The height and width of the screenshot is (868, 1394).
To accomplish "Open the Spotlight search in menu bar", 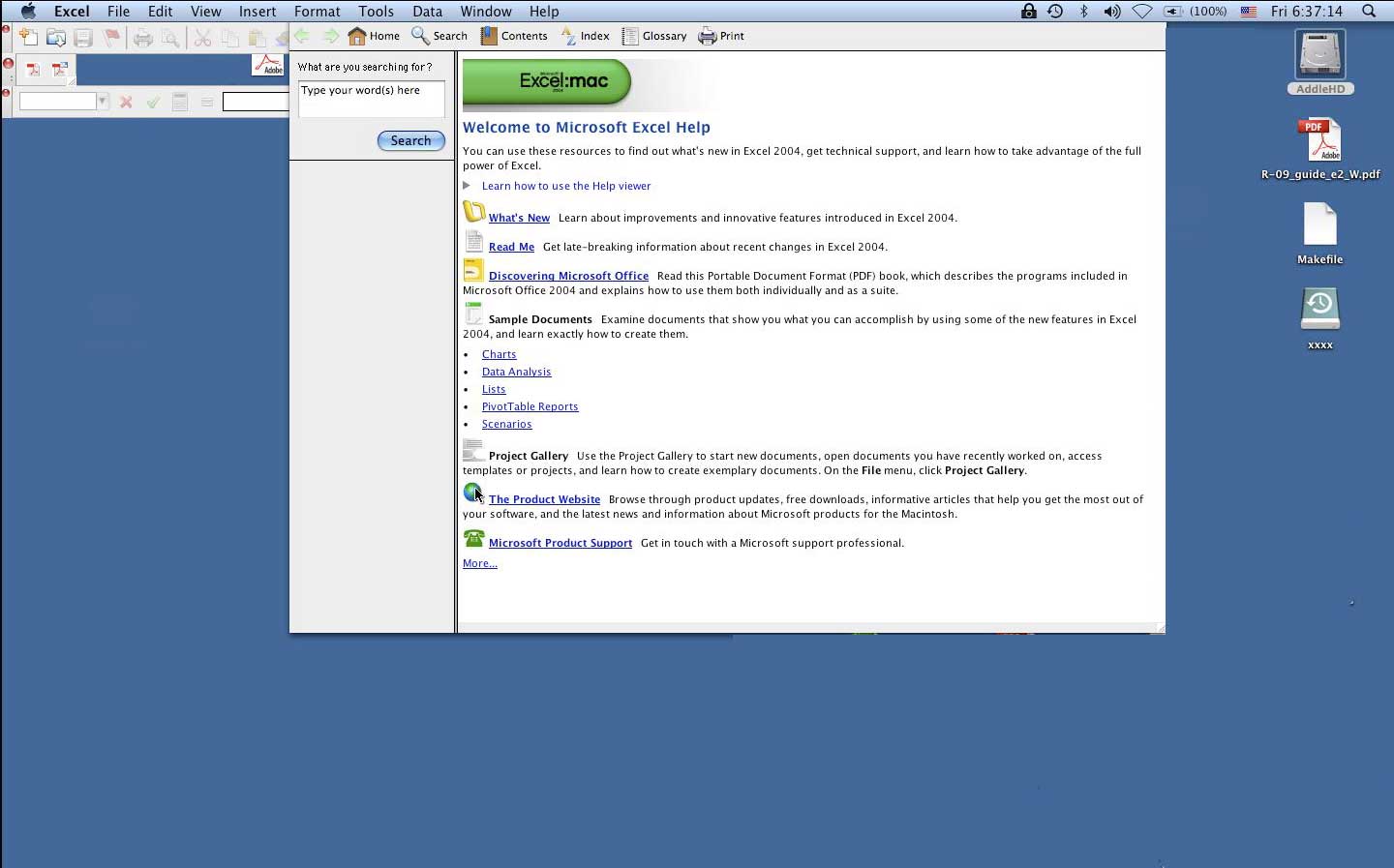I will [1369, 12].
